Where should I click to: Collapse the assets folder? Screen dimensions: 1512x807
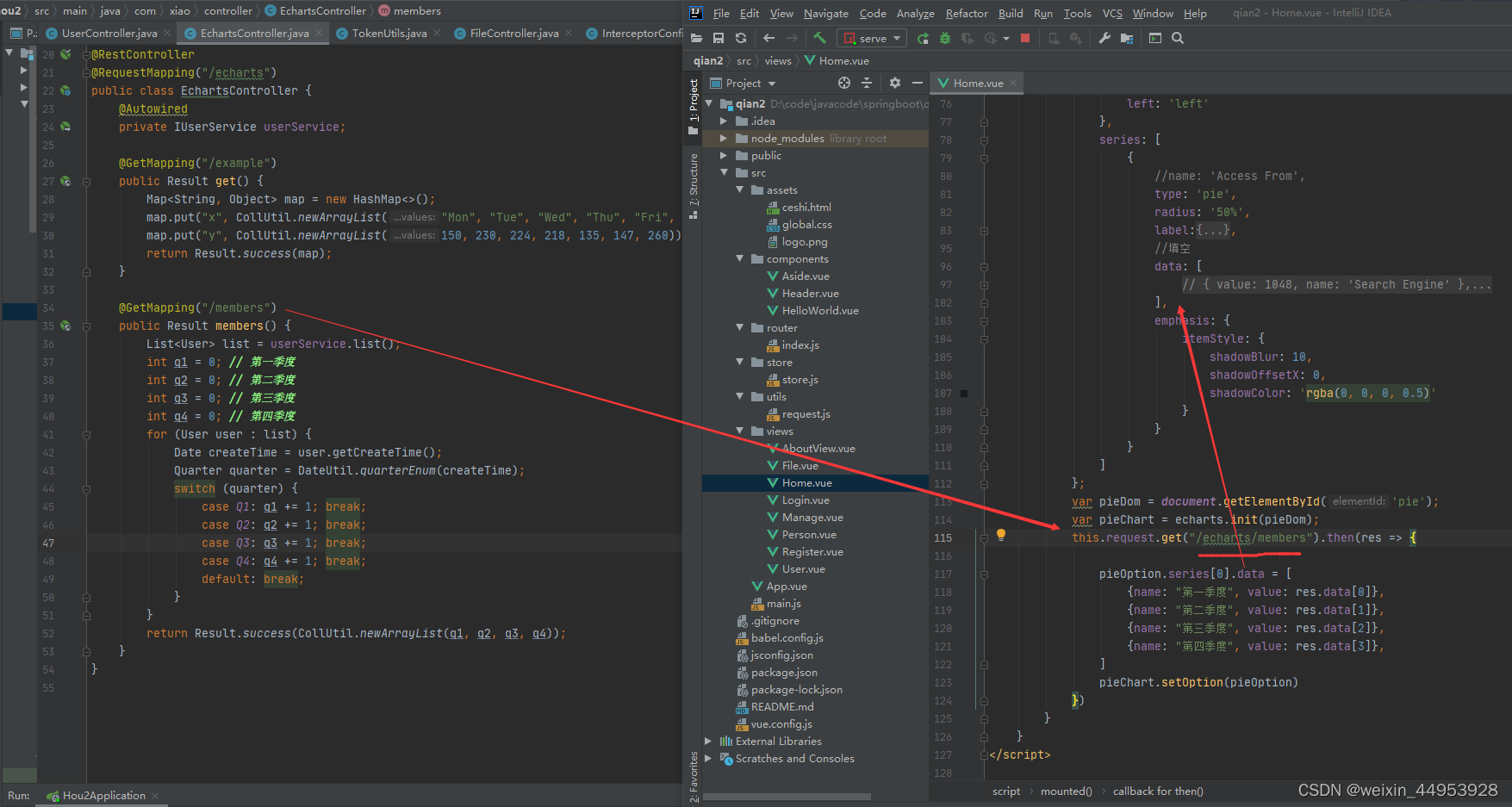click(x=740, y=189)
